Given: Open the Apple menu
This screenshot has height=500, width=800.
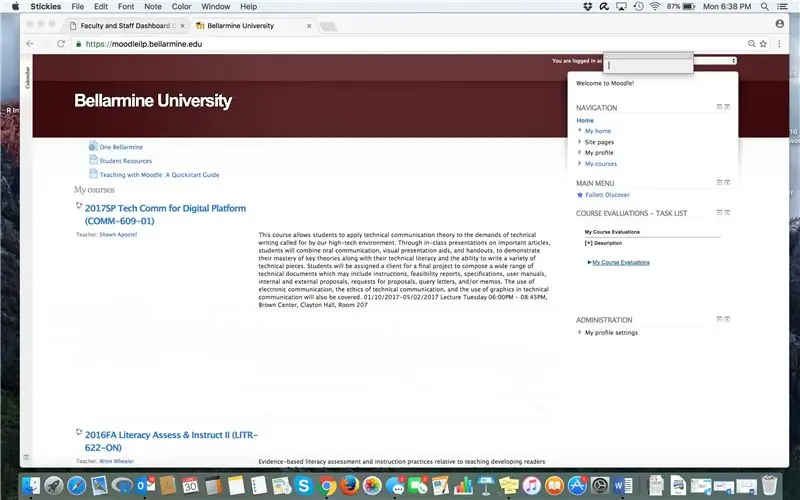Looking at the screenshot, I should 15,7.
